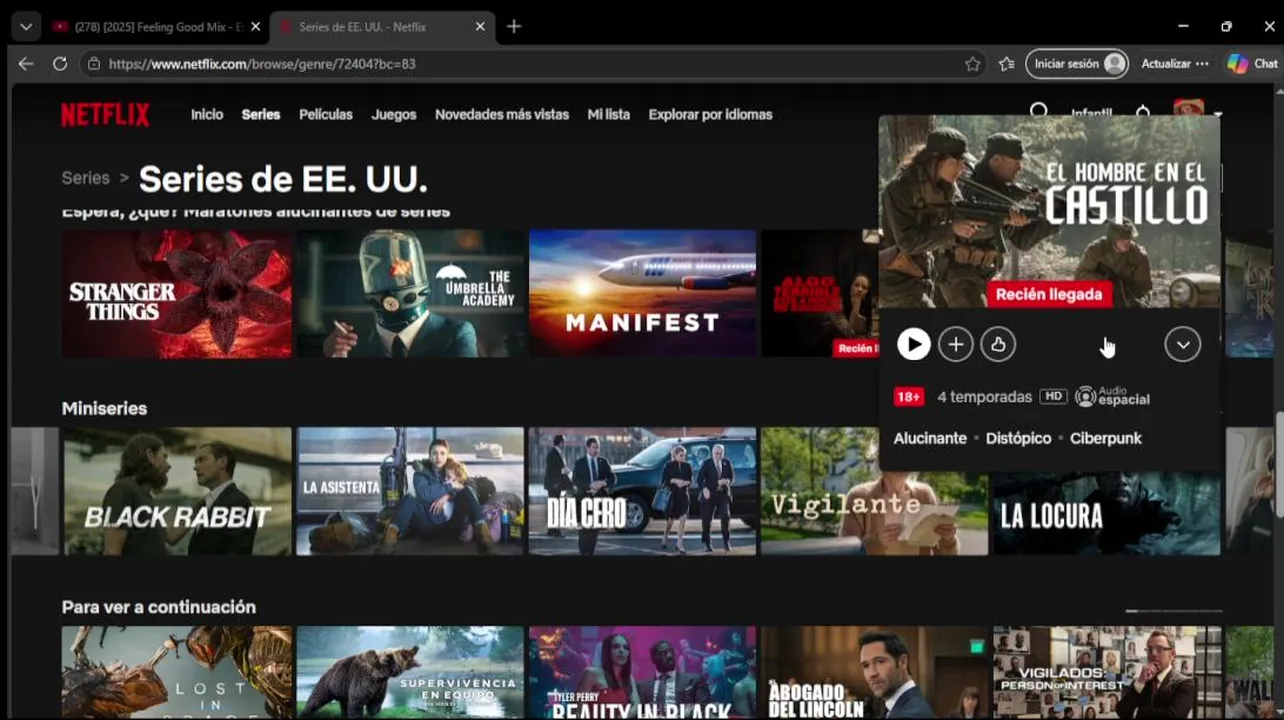
Task: Open La Asistenta thumbnail
Action: click(410, 491)
